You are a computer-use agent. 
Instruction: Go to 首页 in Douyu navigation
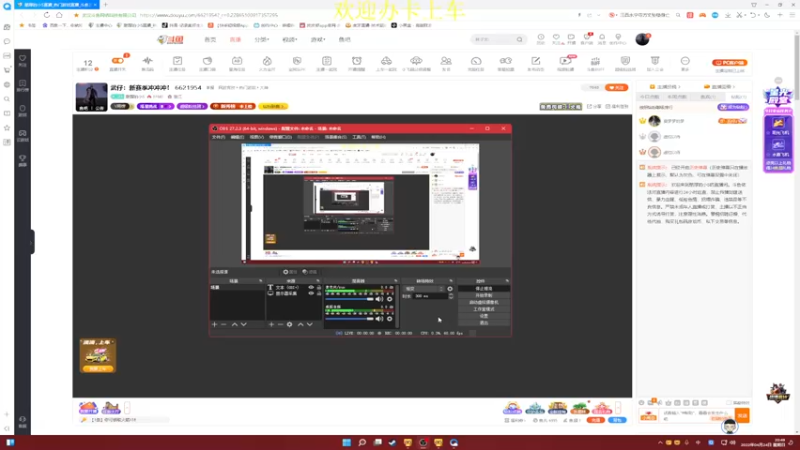tap(210, 39)
